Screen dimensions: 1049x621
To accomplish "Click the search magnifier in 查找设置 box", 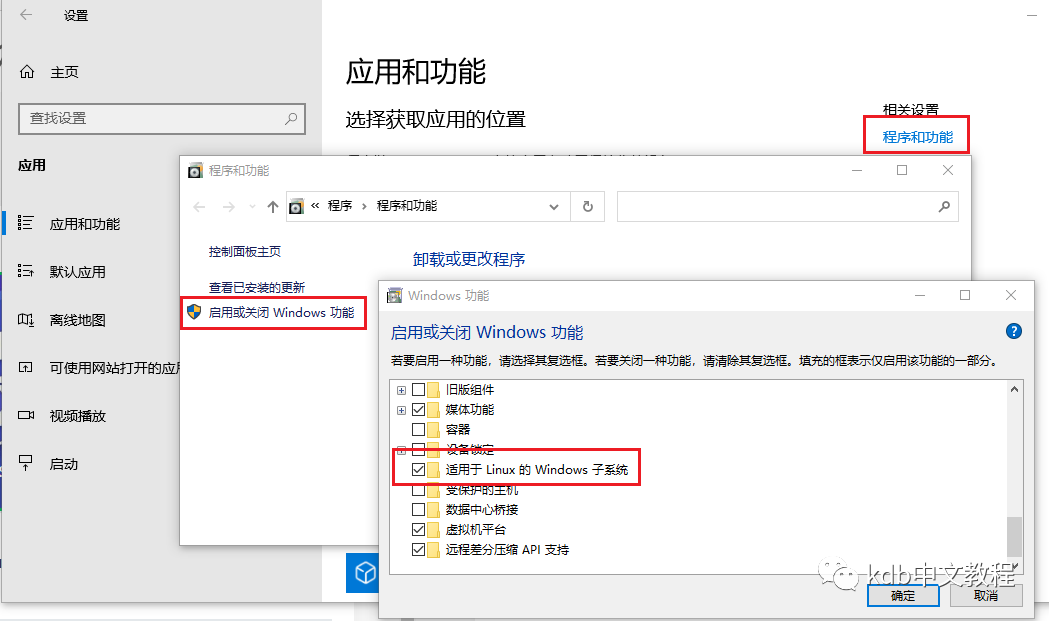I will click(291, 118).
